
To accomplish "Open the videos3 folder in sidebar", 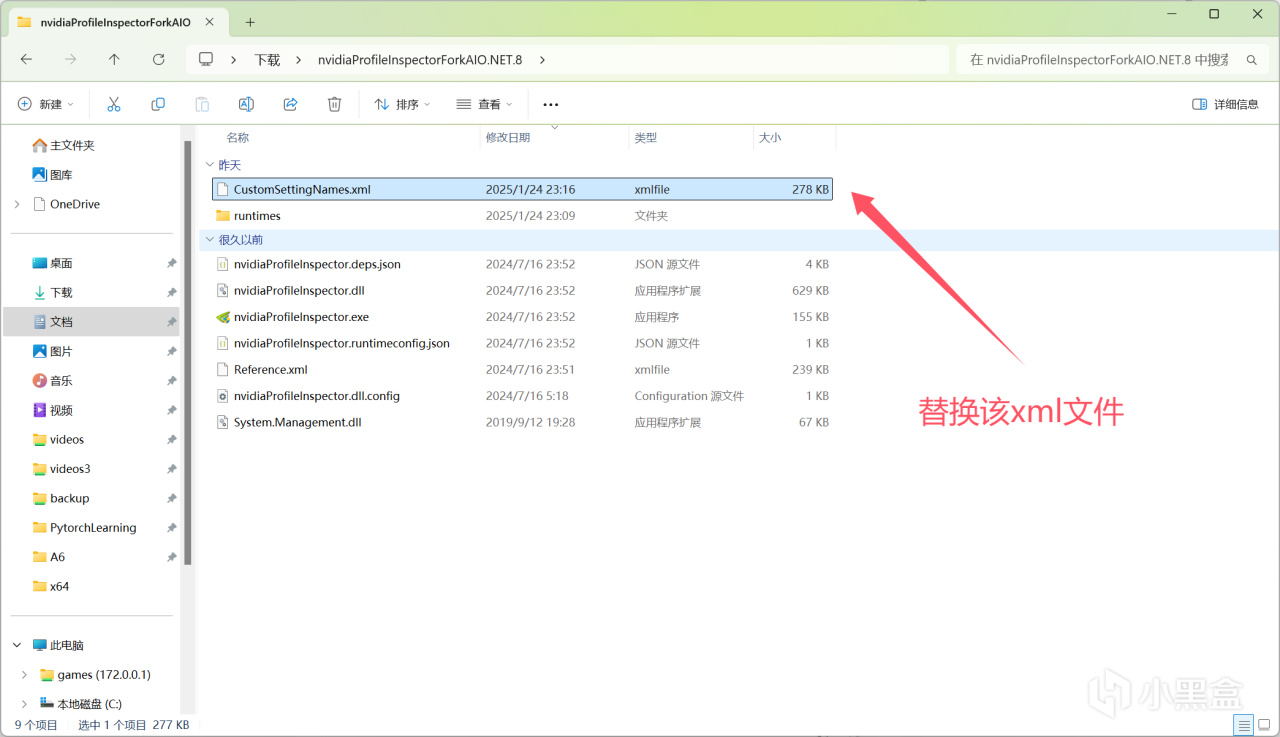I will click(x=70, y=469).
